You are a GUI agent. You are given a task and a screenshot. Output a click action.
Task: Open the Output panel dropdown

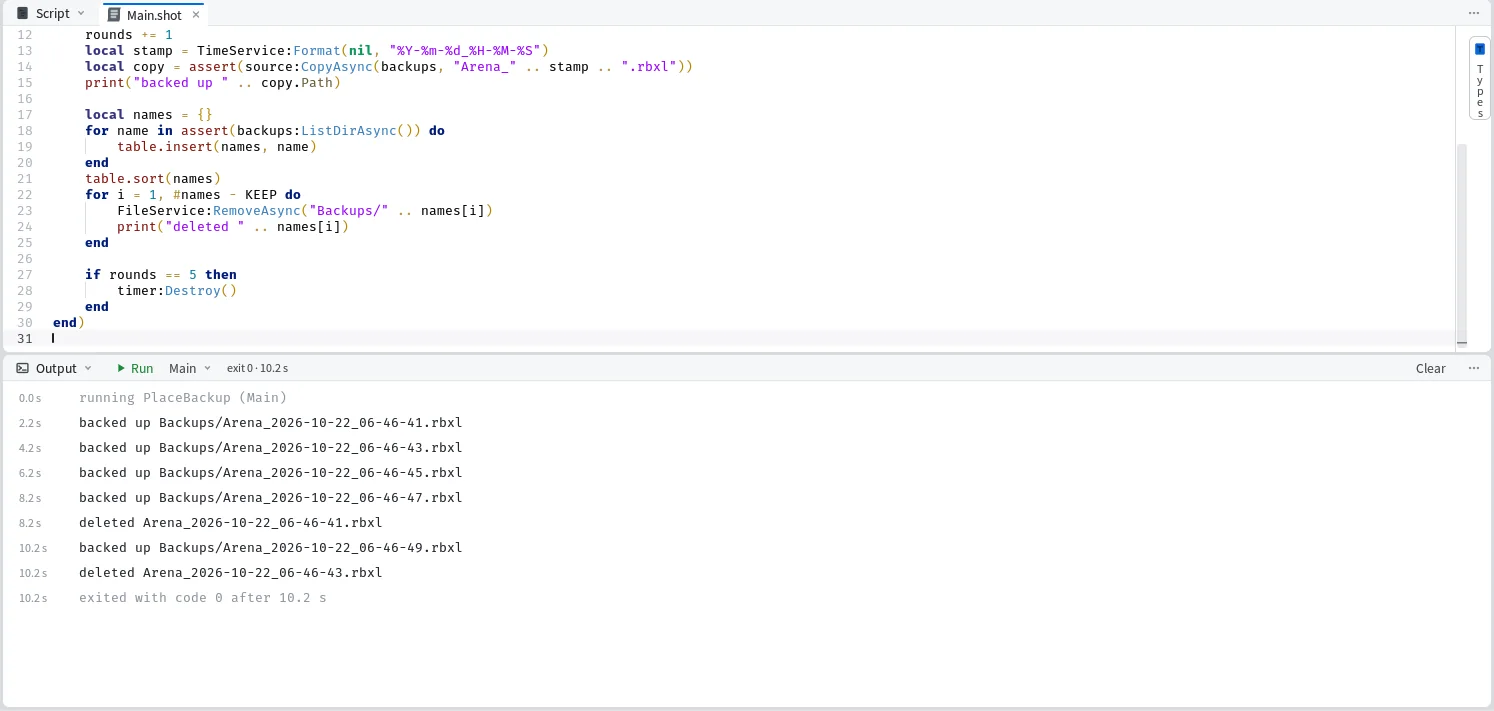pyautogui.click(x=54, y=368)
